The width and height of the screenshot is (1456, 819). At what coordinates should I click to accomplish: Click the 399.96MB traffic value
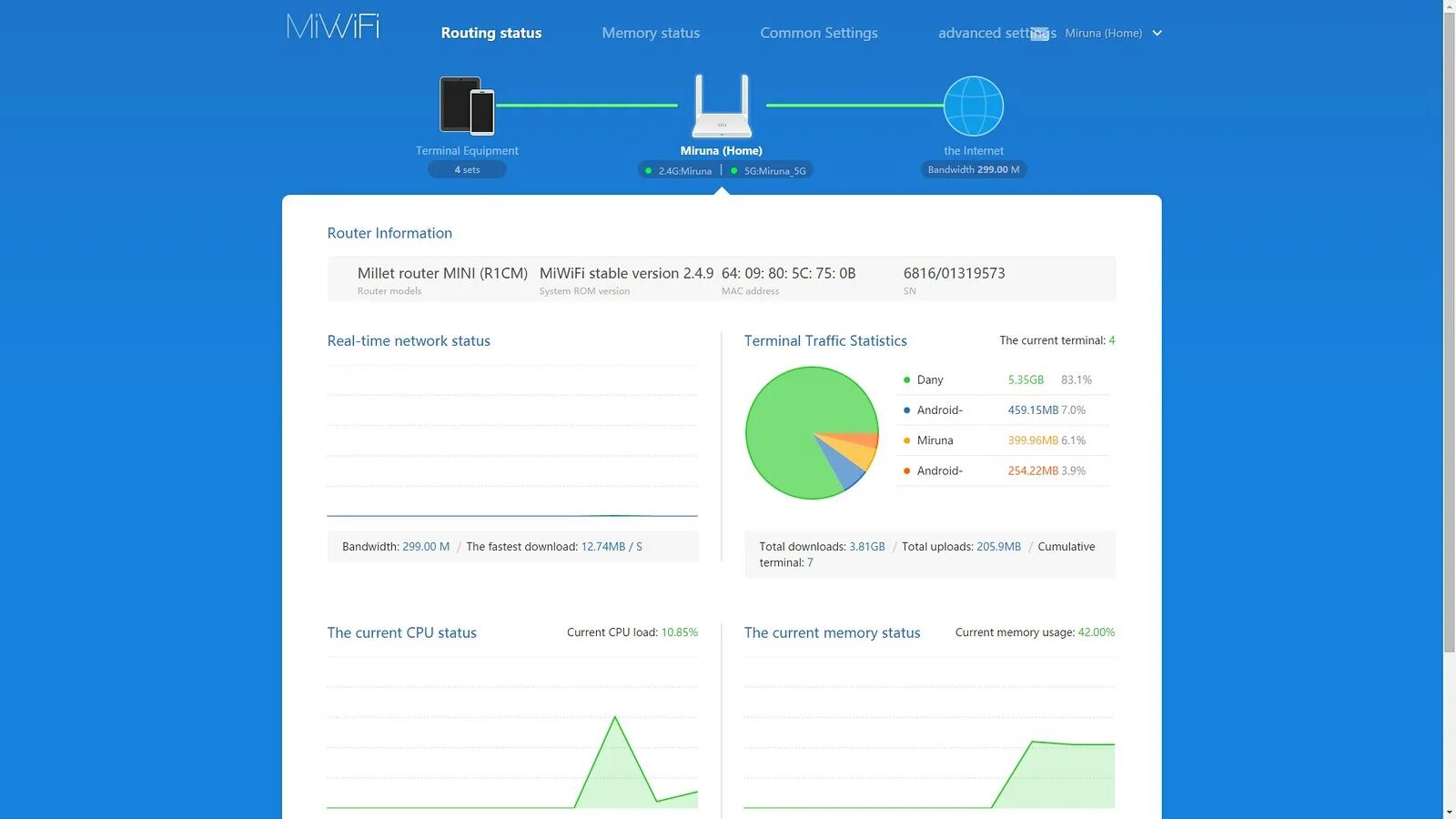[1033, 440]
